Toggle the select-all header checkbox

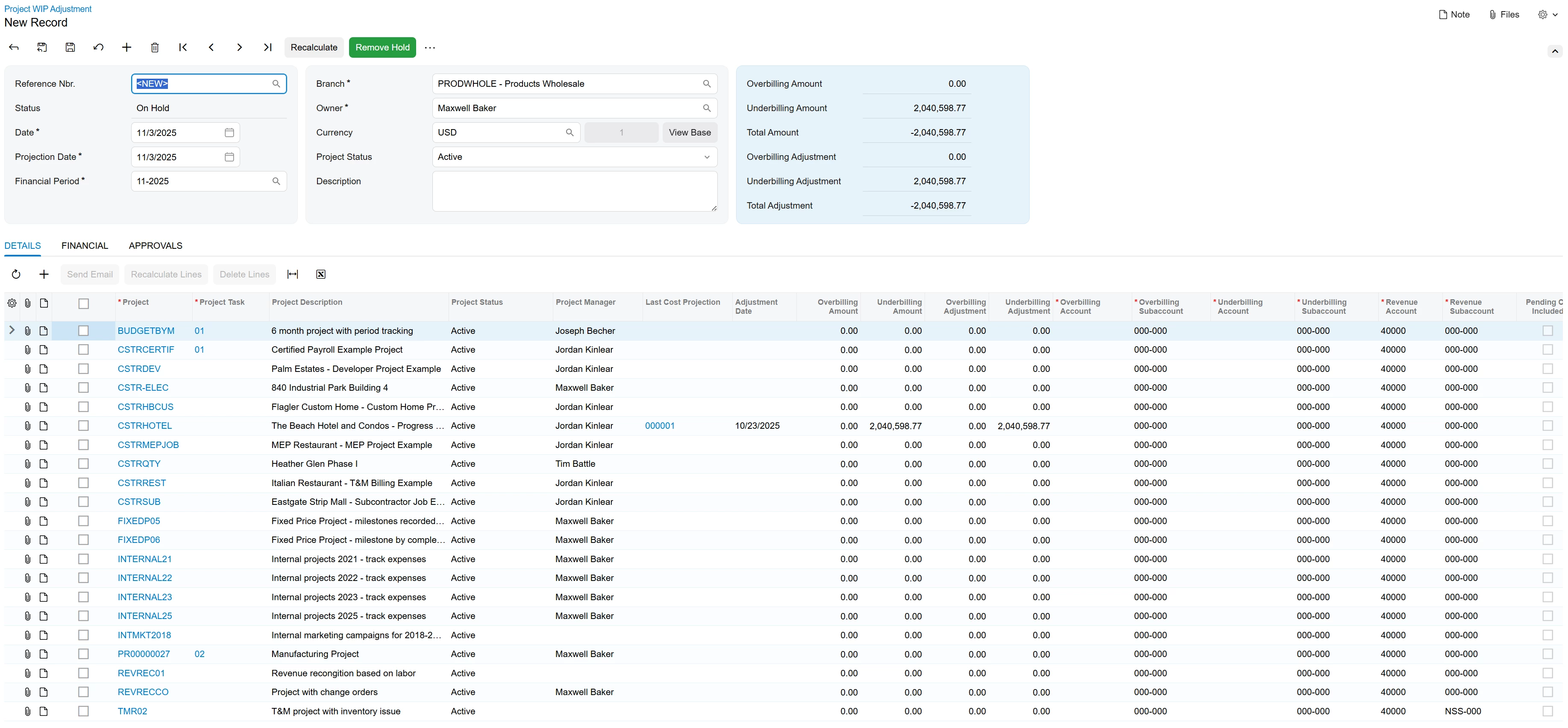(83, 304)
